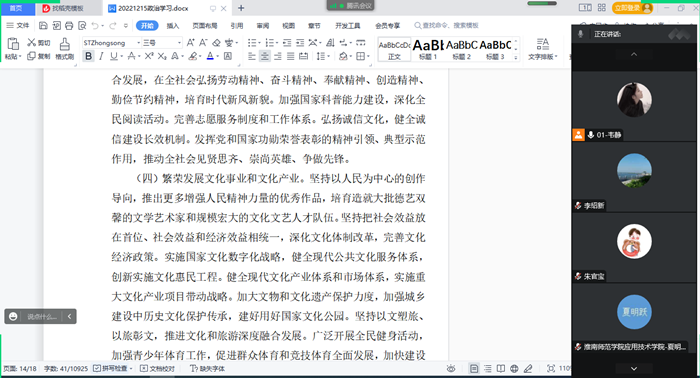Image resolution: width=700 pixels, height=378 pixels.
Task: Open font color A swatch
Action: coord(210,56)
